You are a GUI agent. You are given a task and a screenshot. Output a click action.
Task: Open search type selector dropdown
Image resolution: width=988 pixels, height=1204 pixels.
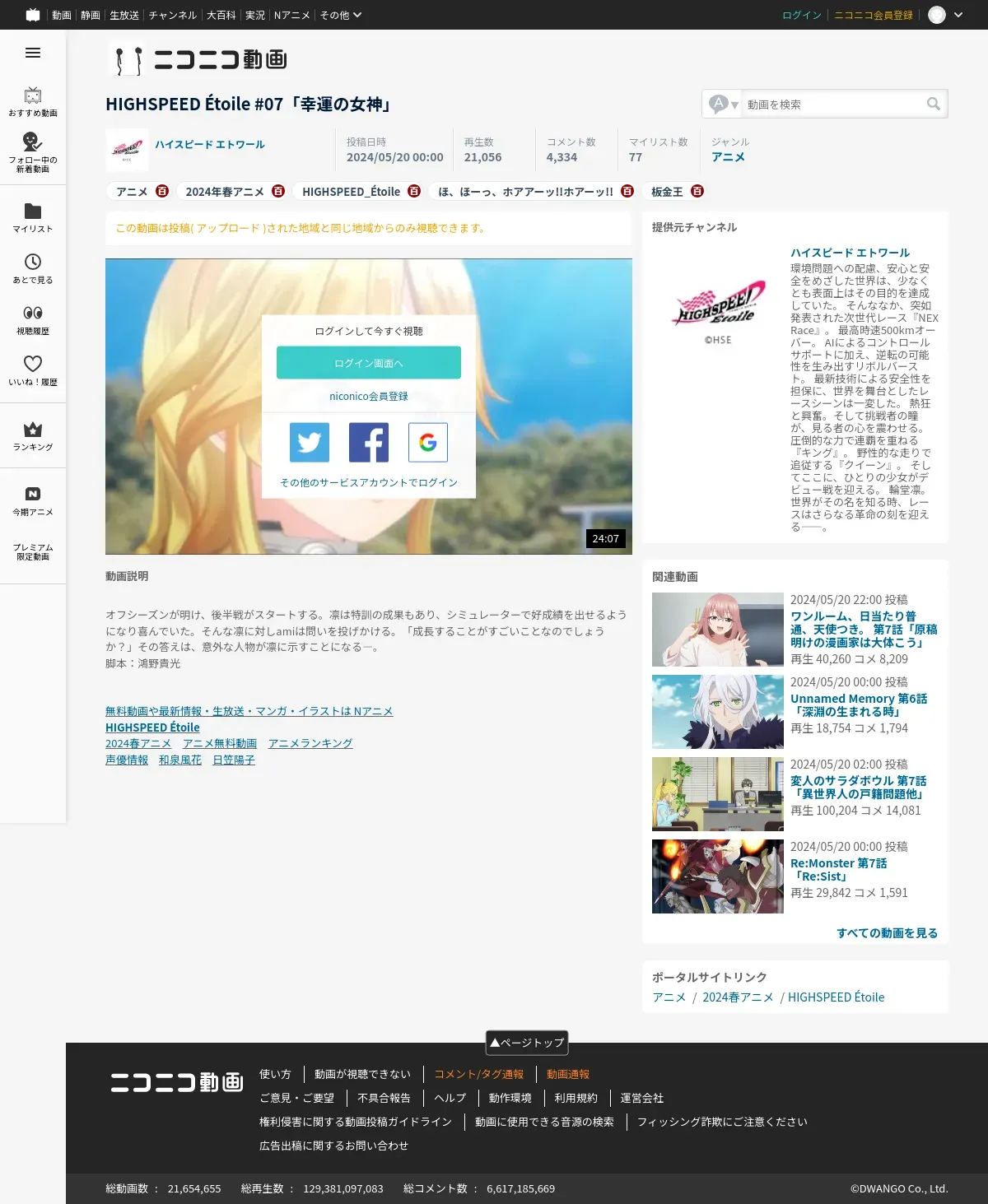point(725,104)
